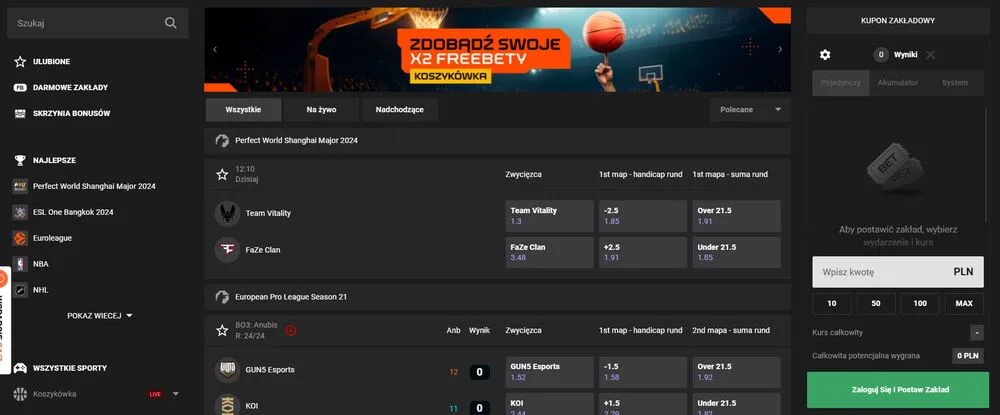This screenshot has width=1000, height=415.
Task: Select -2.5 handicap odds 1.85
Action: coord(643,216)
